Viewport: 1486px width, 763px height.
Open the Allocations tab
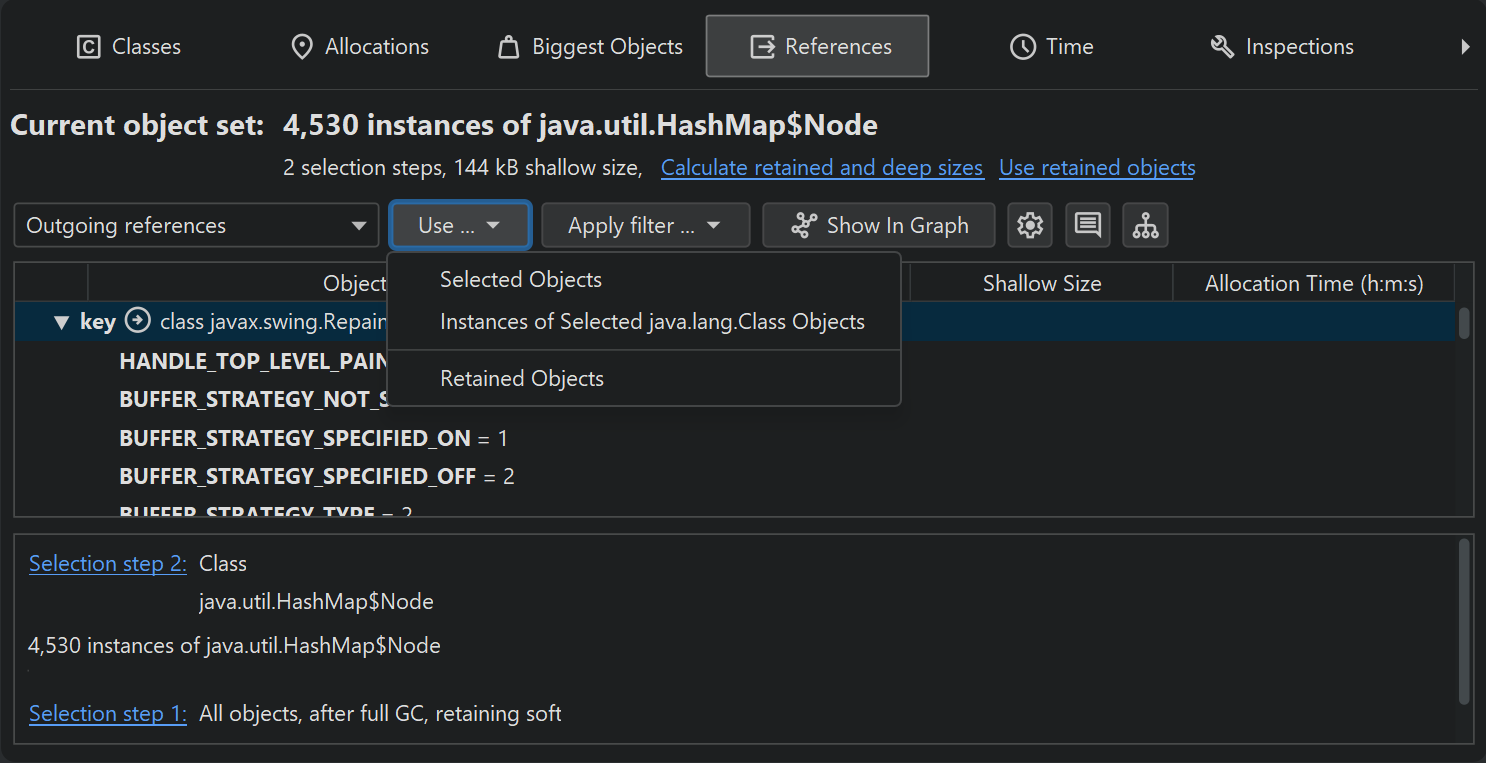pyautogui.click(x=359, y=47)
